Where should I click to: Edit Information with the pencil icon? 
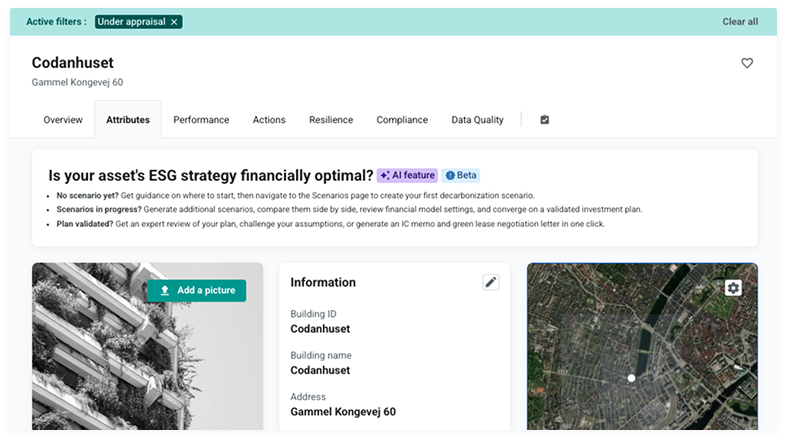pyautogui.click(x=490, y=282)
